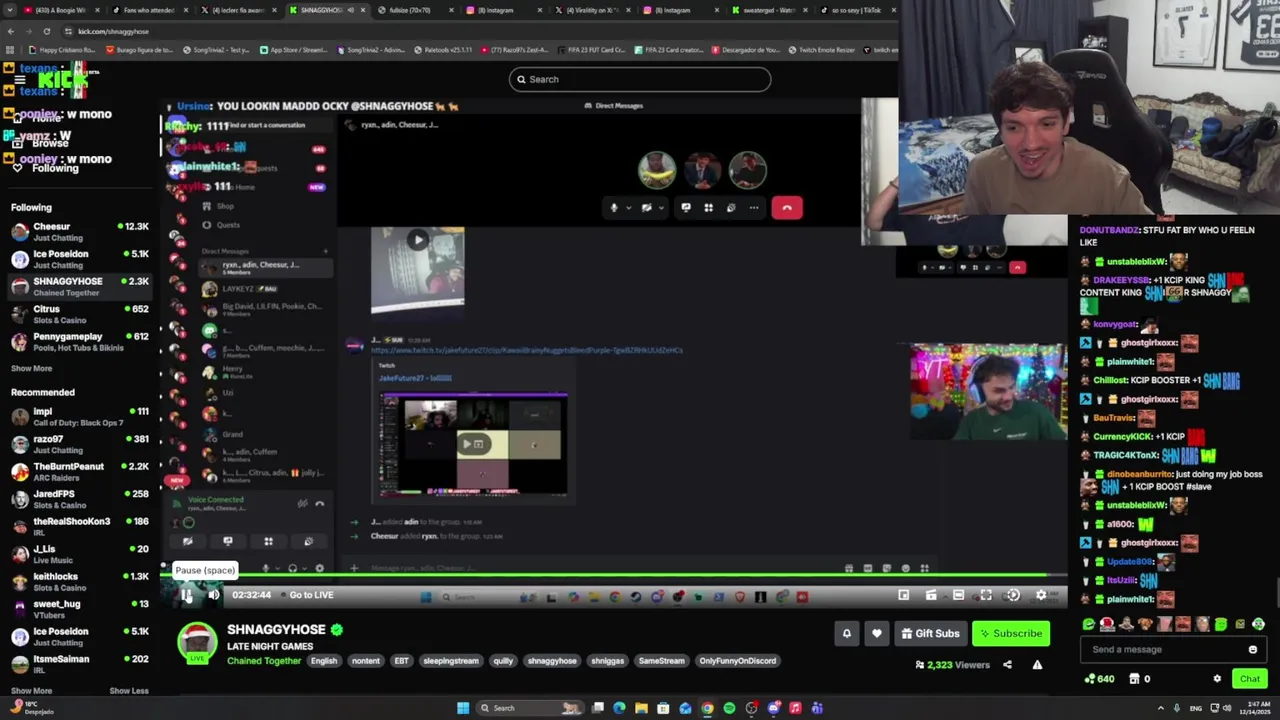Follow channel with heart button
Image resolution: width=1280 pixels, height=720 pixels.
tap(877, 633)
